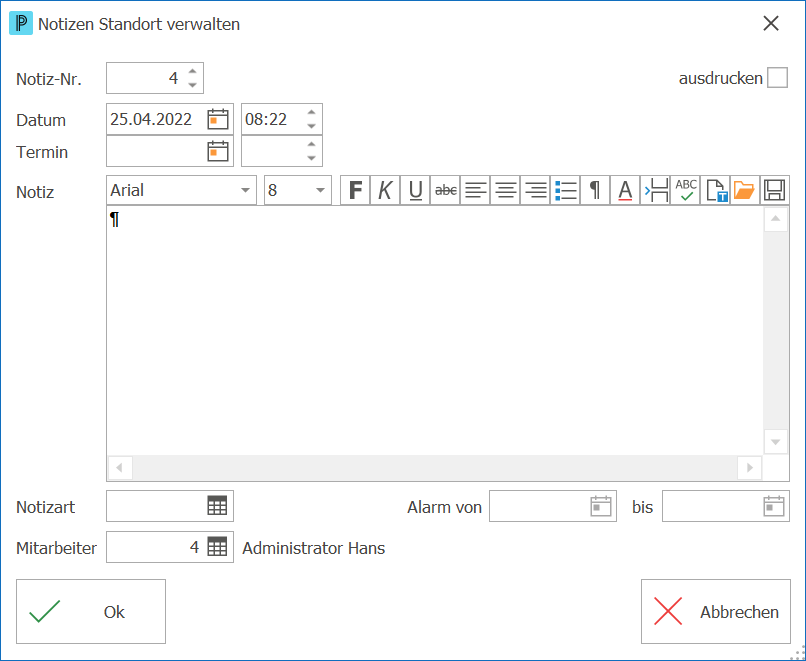Increase the Notiz-Nr. value
The width and height of the screenshot is (806, 661).
pos(192,71)
